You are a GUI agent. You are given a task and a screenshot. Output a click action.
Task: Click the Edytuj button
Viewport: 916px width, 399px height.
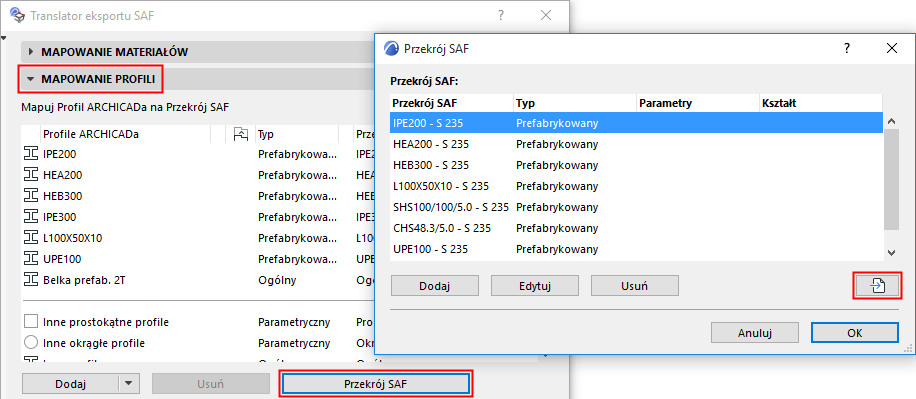535,286
